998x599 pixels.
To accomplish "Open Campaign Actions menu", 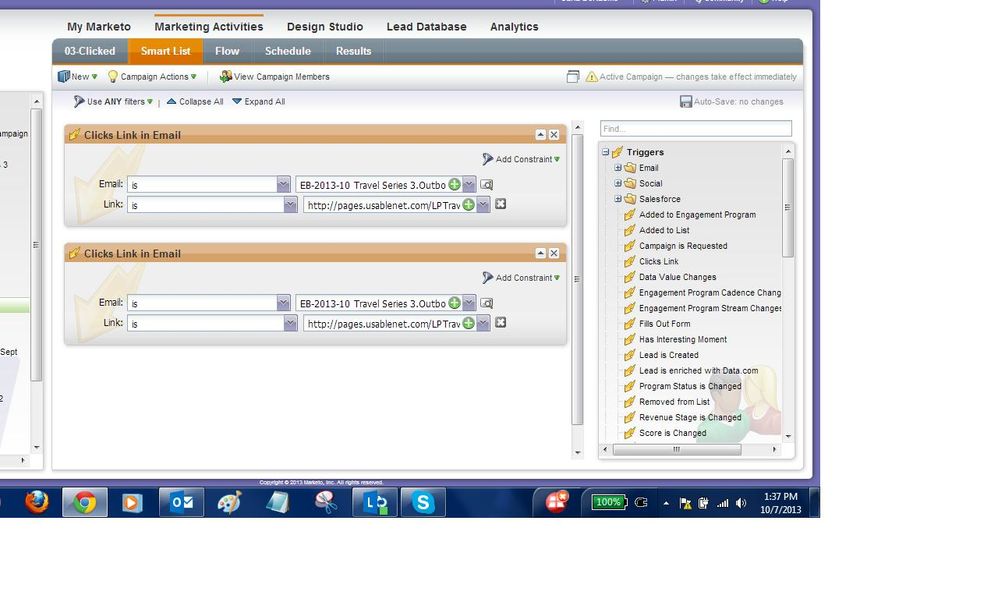I will tap(153, 77).
